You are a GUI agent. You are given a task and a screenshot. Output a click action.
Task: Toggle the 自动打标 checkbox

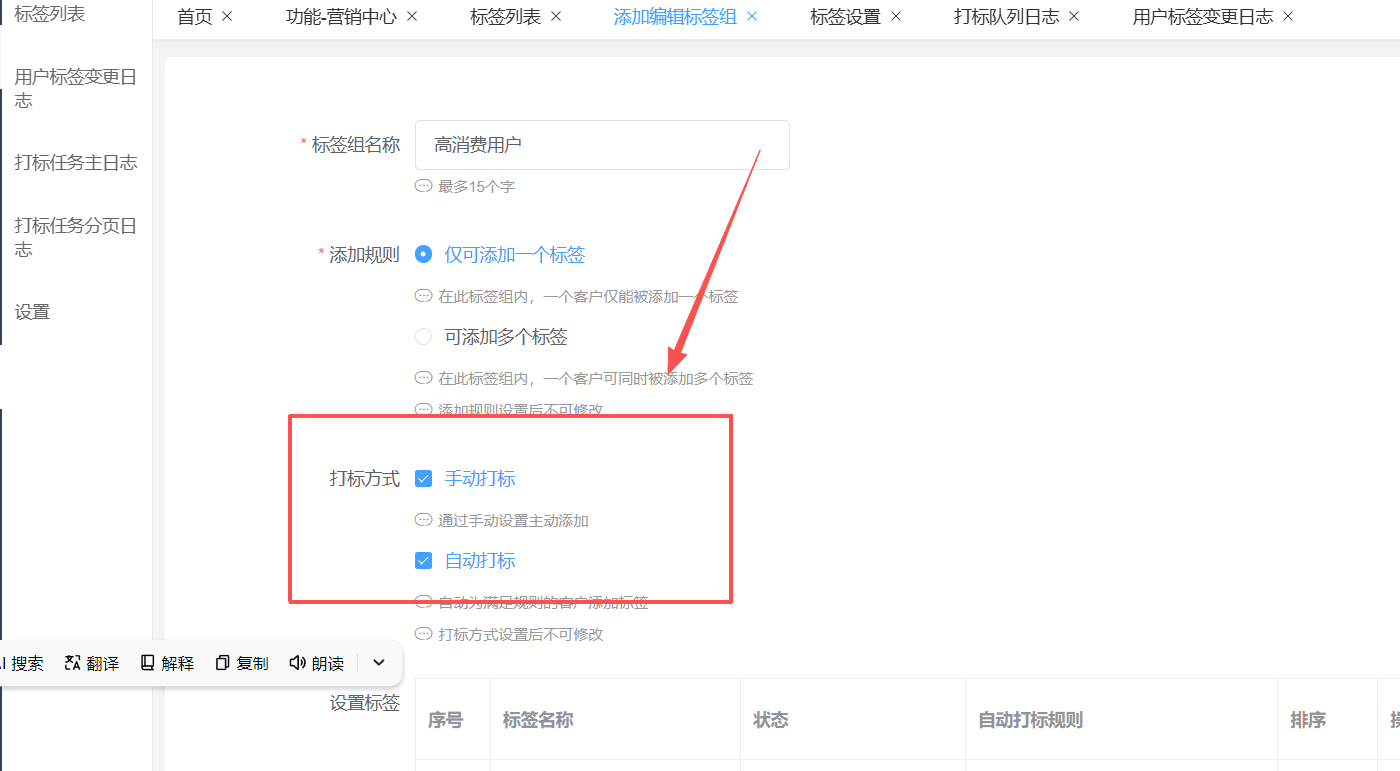pos(423,561)
